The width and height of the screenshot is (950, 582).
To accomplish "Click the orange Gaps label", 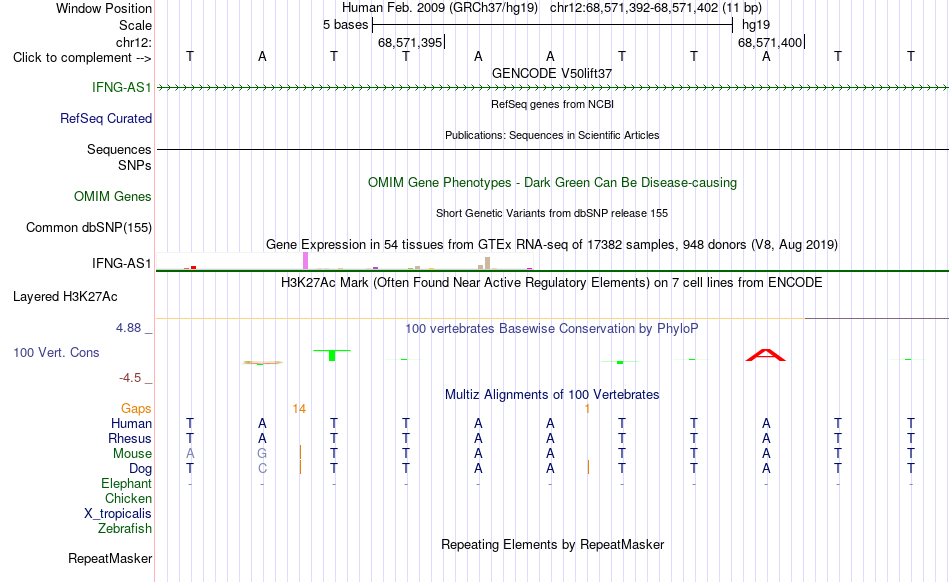I will tap(136, 408).
